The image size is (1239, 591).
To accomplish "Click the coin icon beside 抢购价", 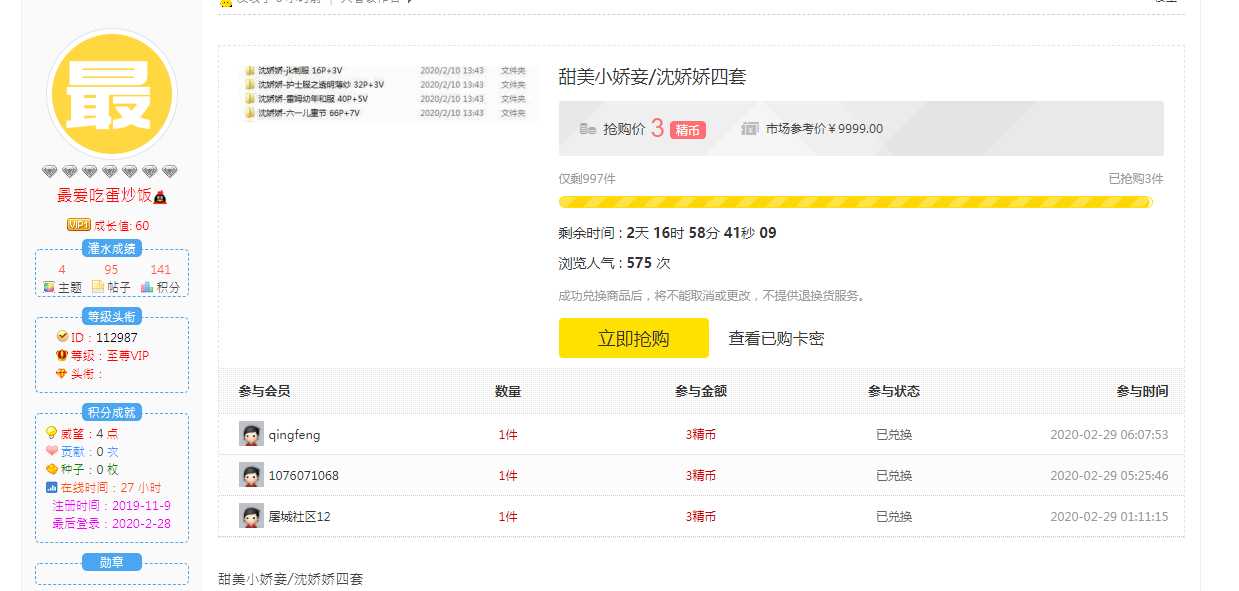I will pyautogui.click(x=588, y=129).
